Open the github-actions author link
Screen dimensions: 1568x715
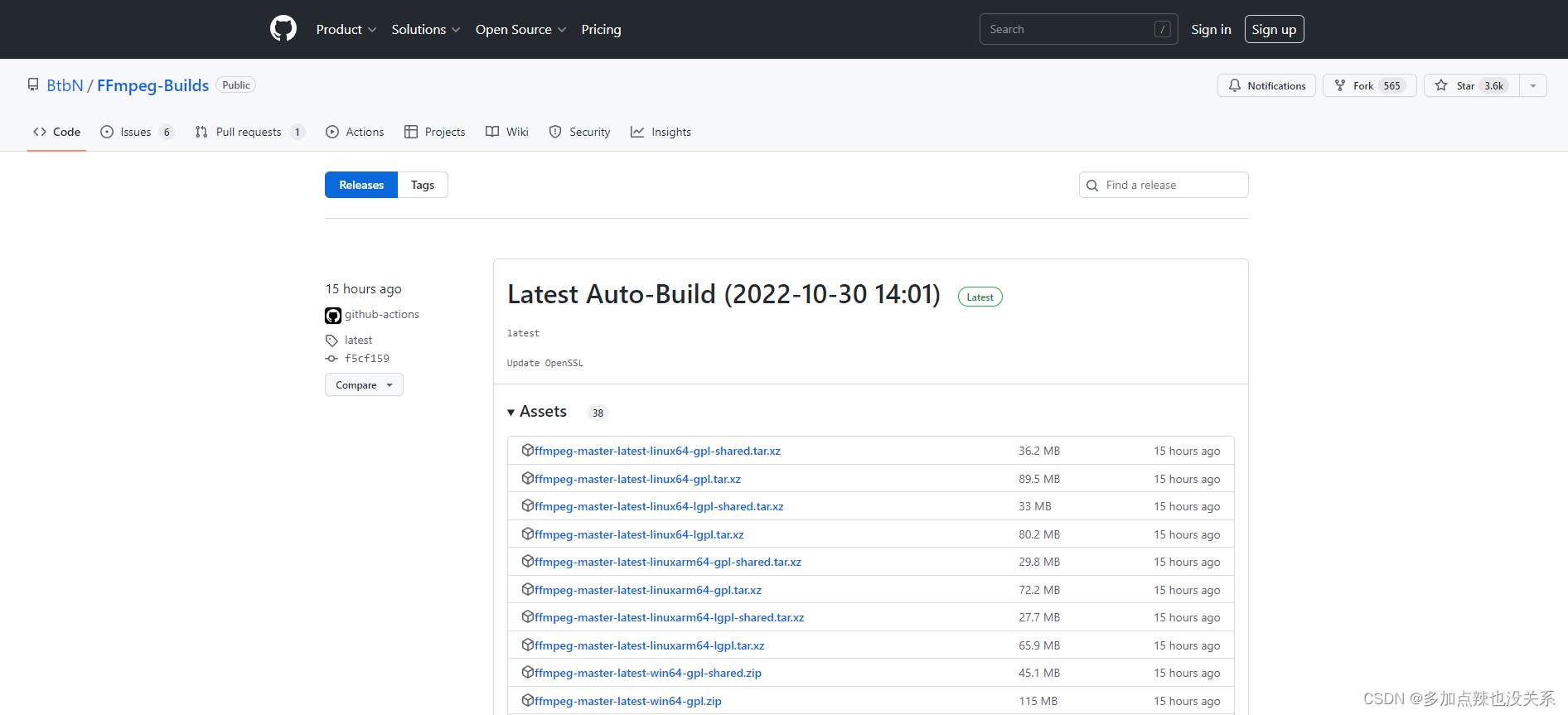(382, 314)
